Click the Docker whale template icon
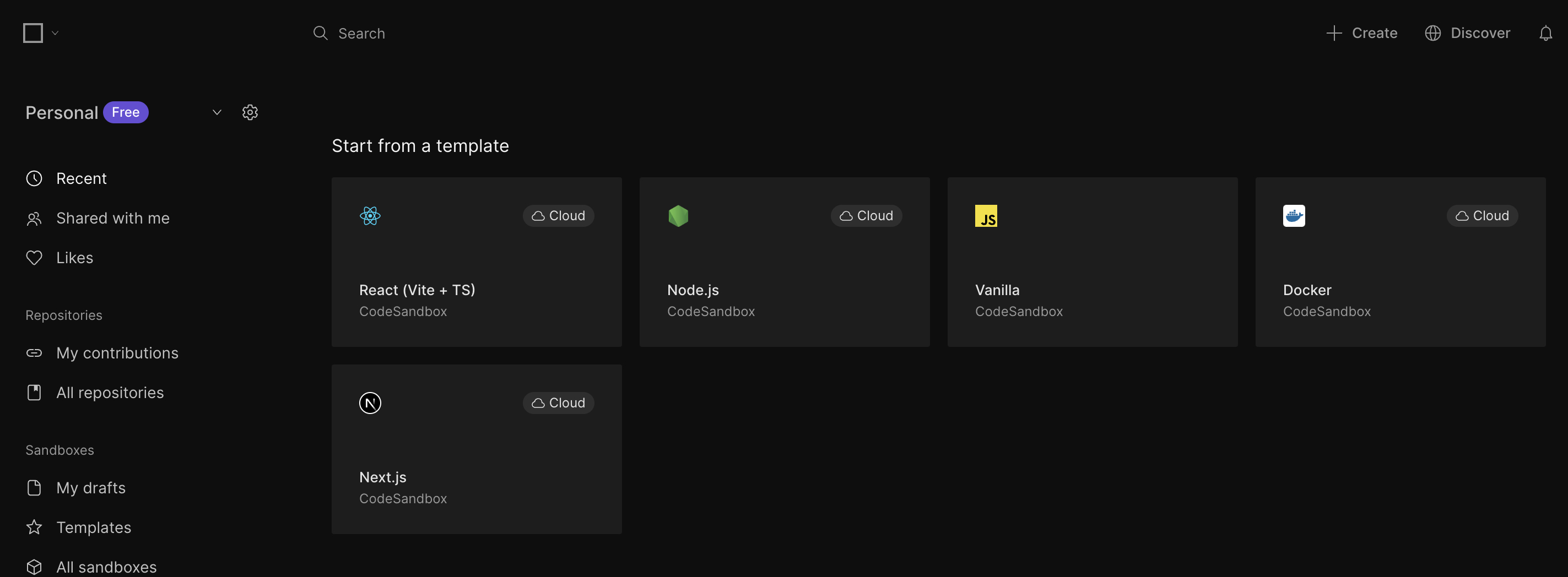1568x577 pixels. (1294, 215)
